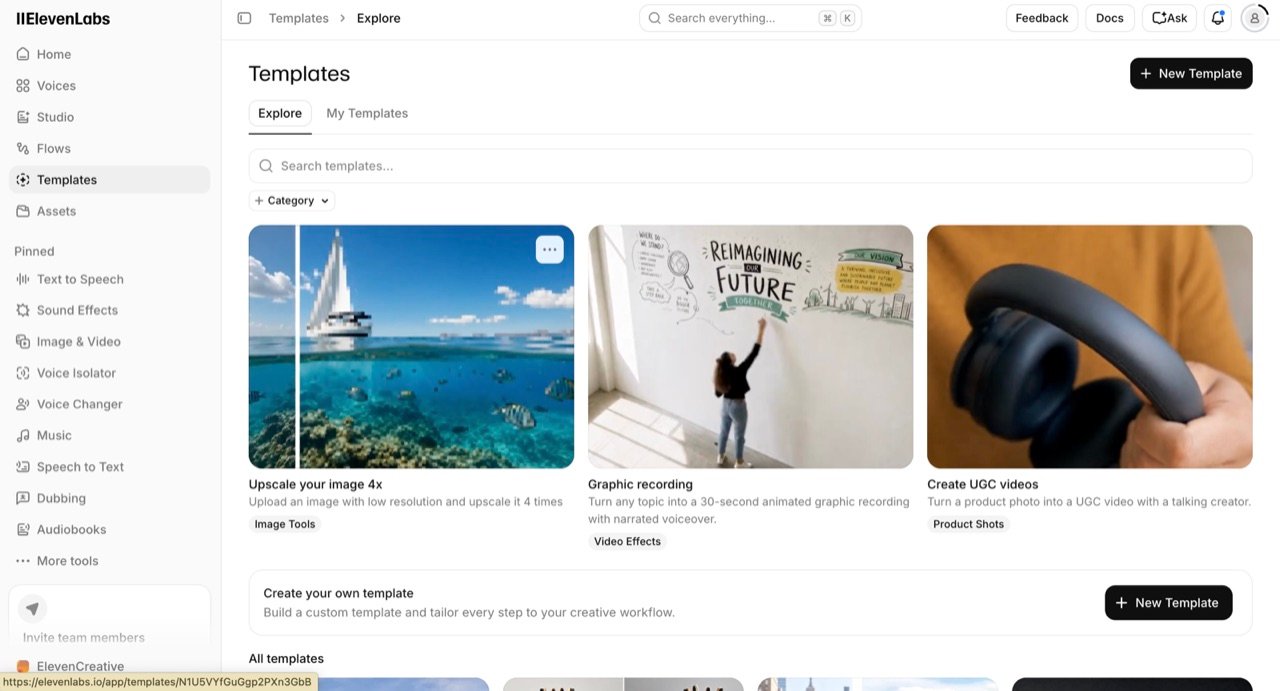Click the Create your own template heading
The width and height of the screenshot is (1280, 691).
[339, 593]
